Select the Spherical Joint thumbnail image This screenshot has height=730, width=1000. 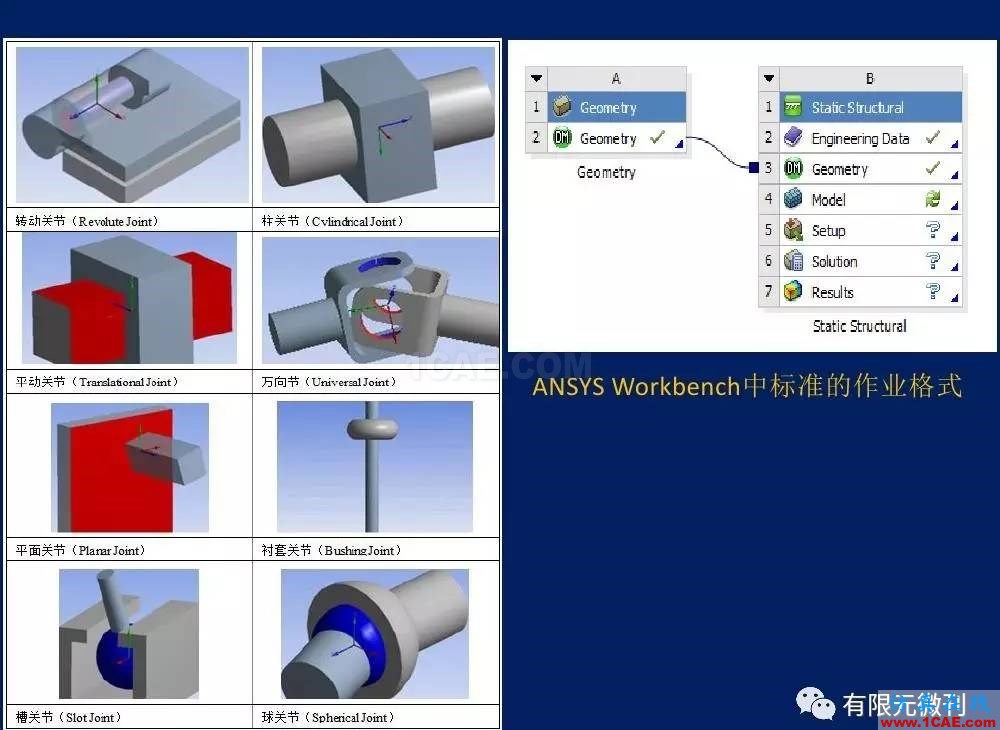(x=375, y=634)
